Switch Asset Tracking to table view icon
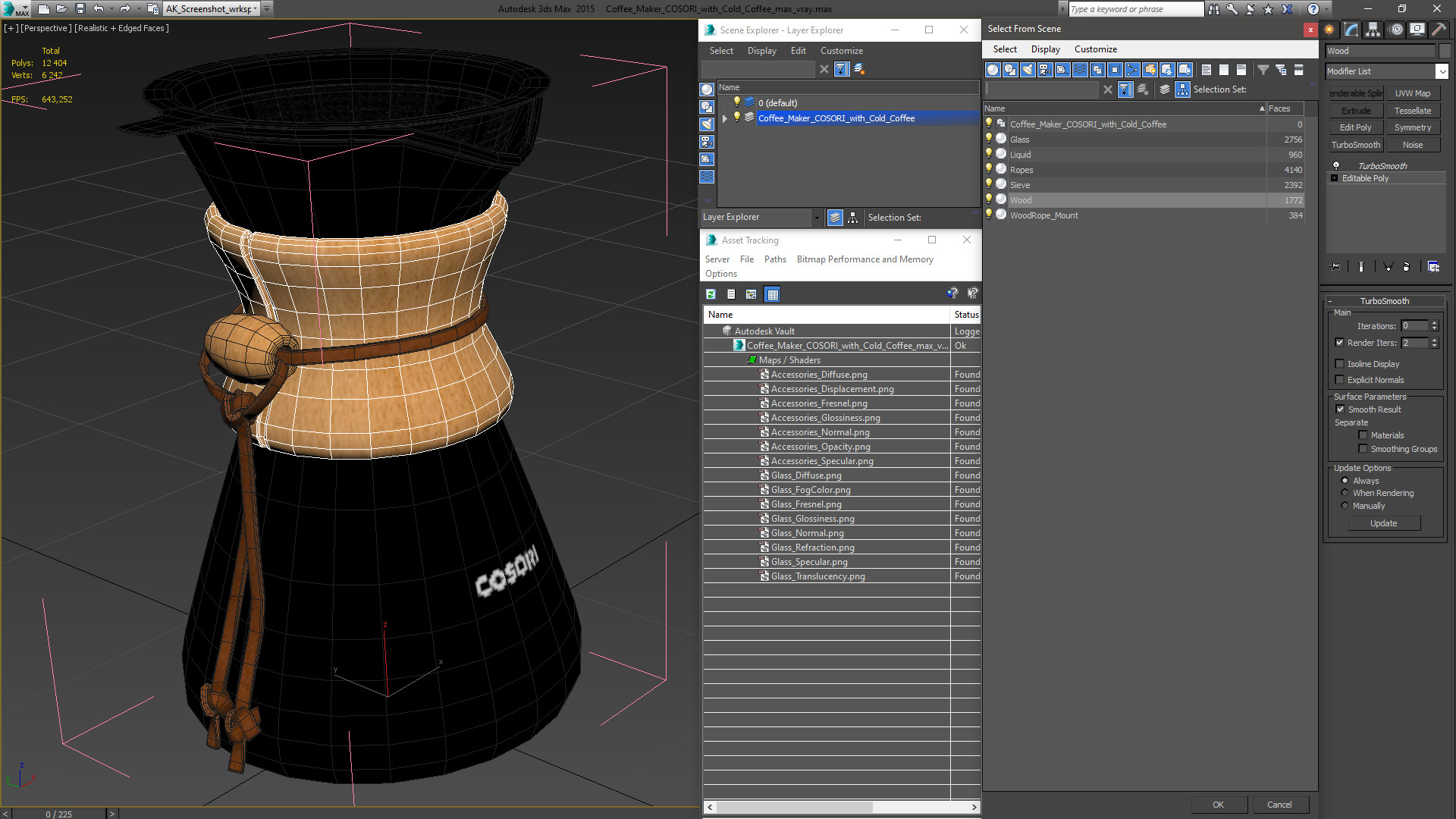This screenshot has height=819, width=1456. tap(772, 294)
